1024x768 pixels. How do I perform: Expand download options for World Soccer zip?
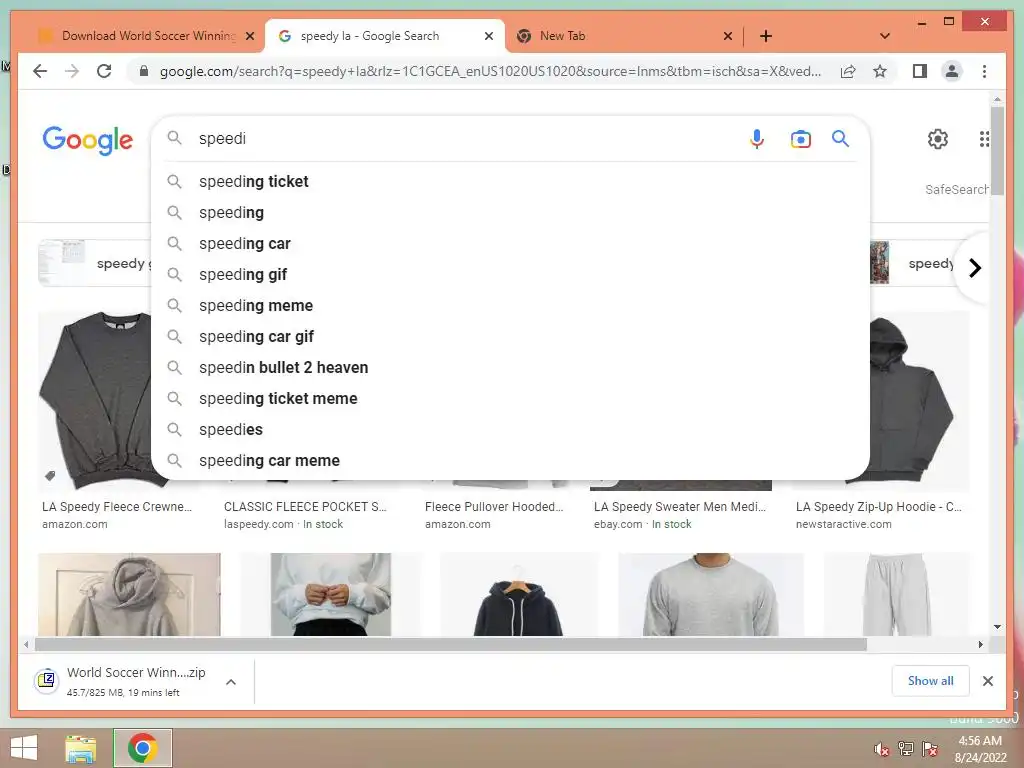[231, 682]
